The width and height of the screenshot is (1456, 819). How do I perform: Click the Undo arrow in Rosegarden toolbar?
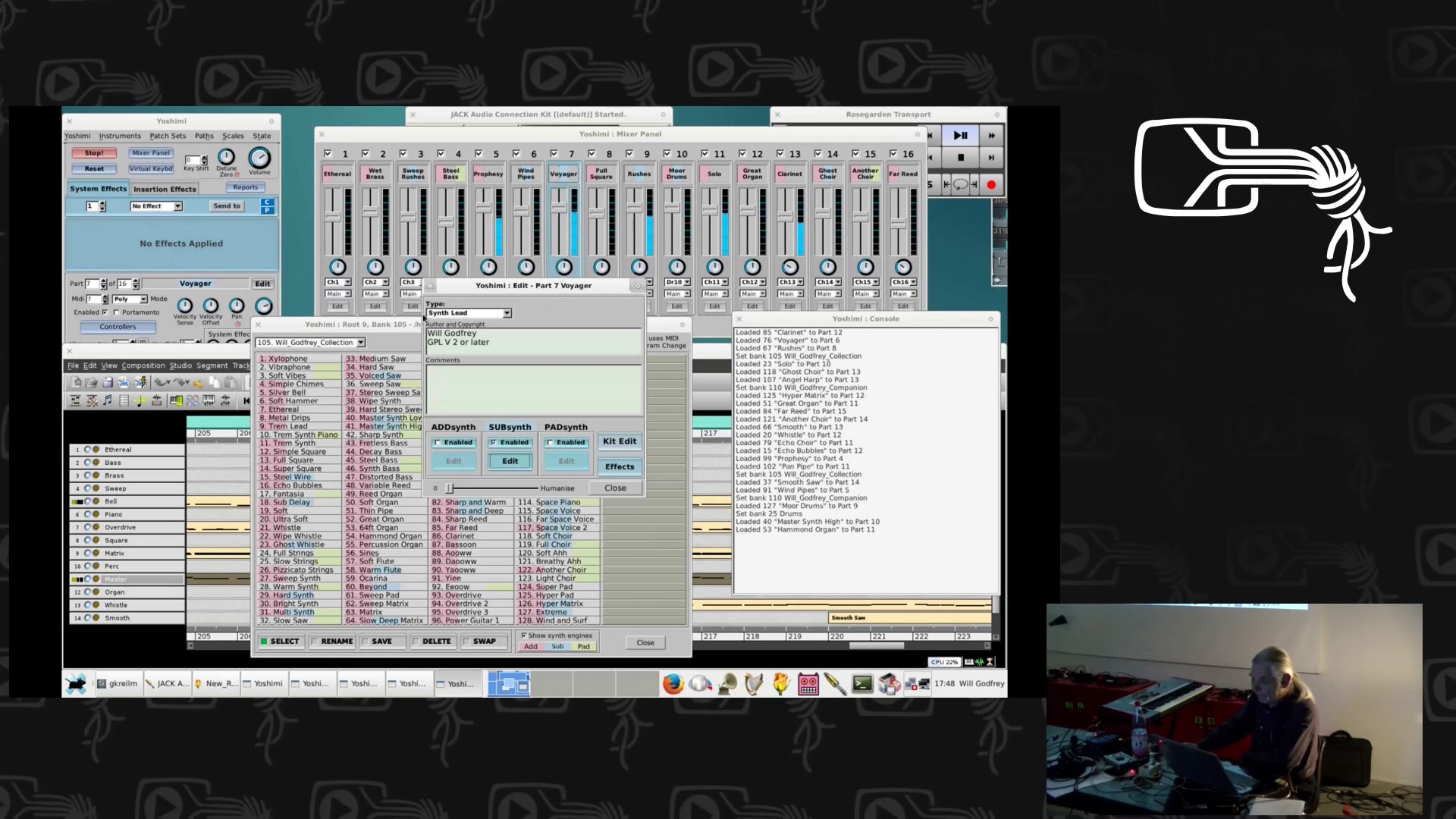161,382
